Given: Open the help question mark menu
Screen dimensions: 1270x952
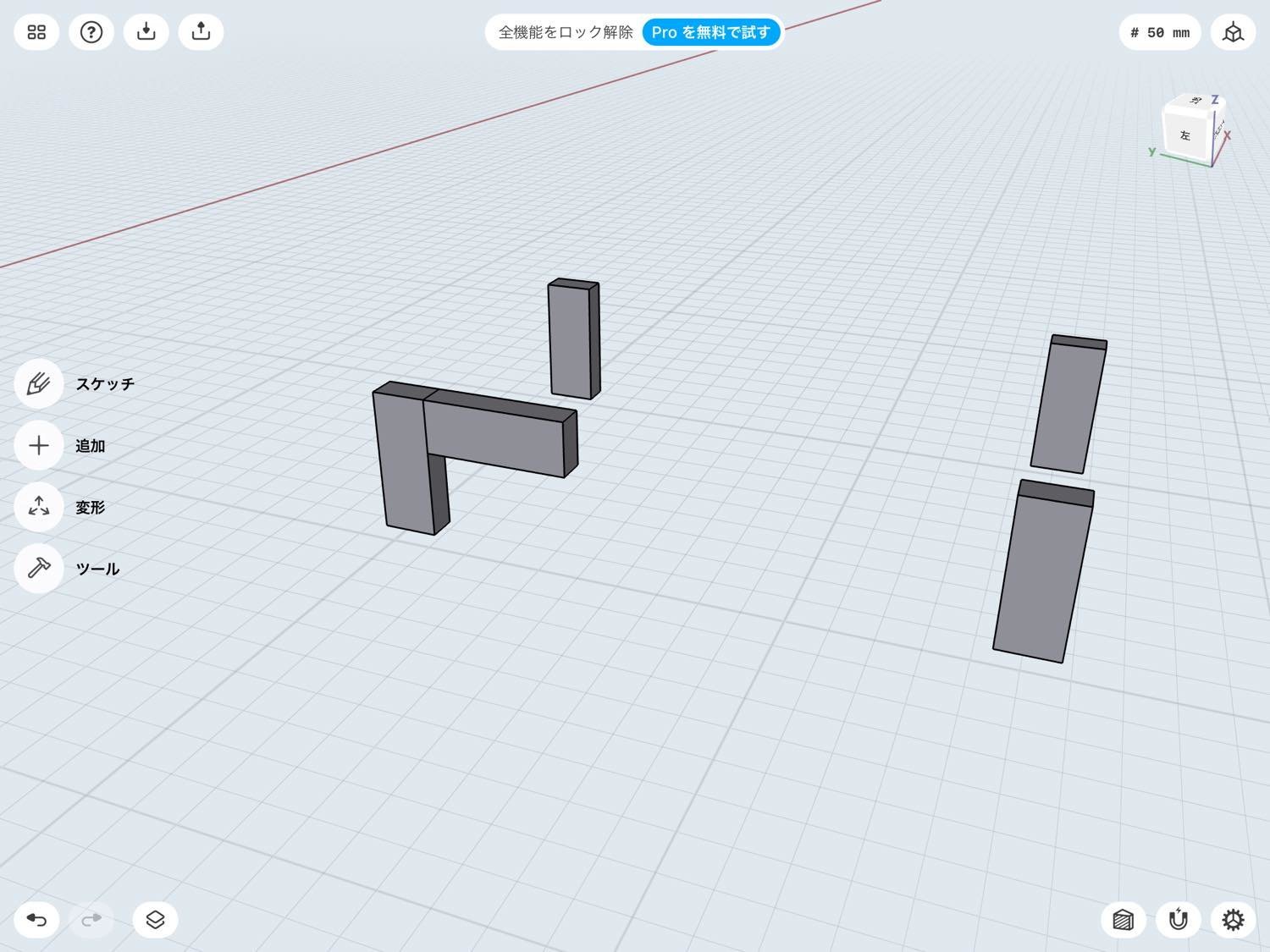Looking at the screenshot, I should [x=91, y=32].
